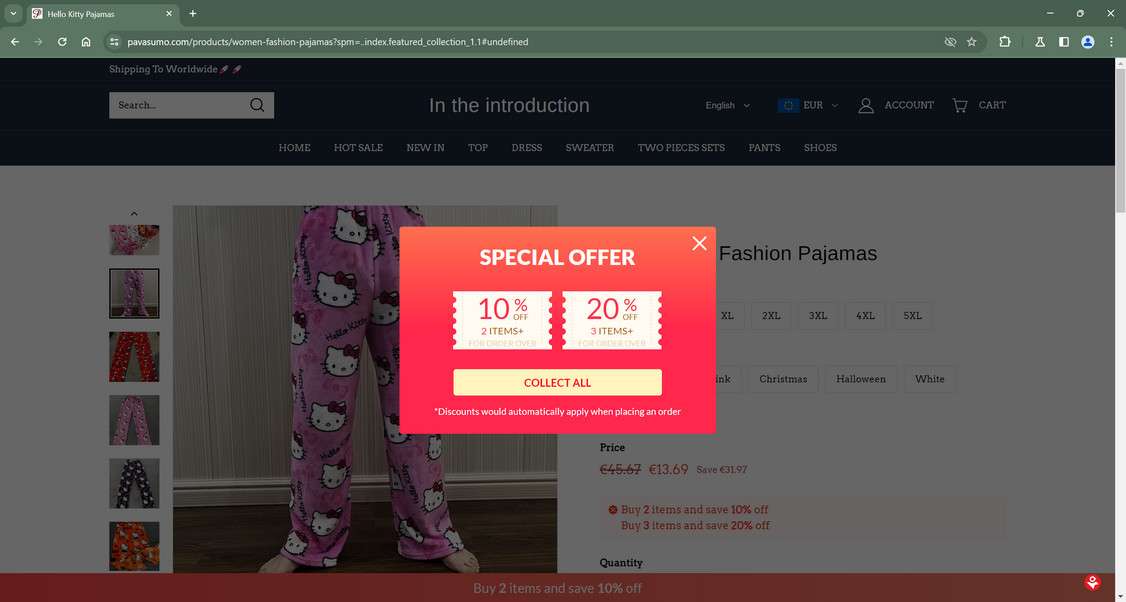
Task: Go back in browser
Action: coord(15,42)
